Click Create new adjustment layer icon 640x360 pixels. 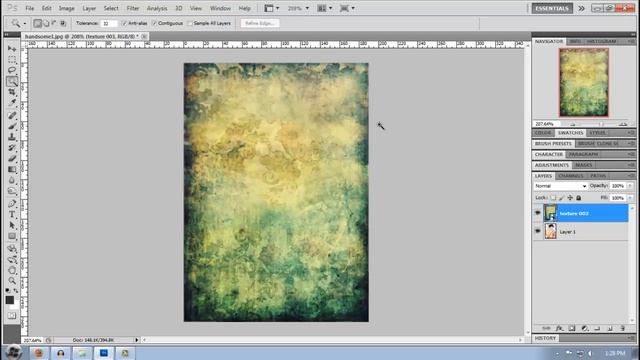[x=584, y=329]
